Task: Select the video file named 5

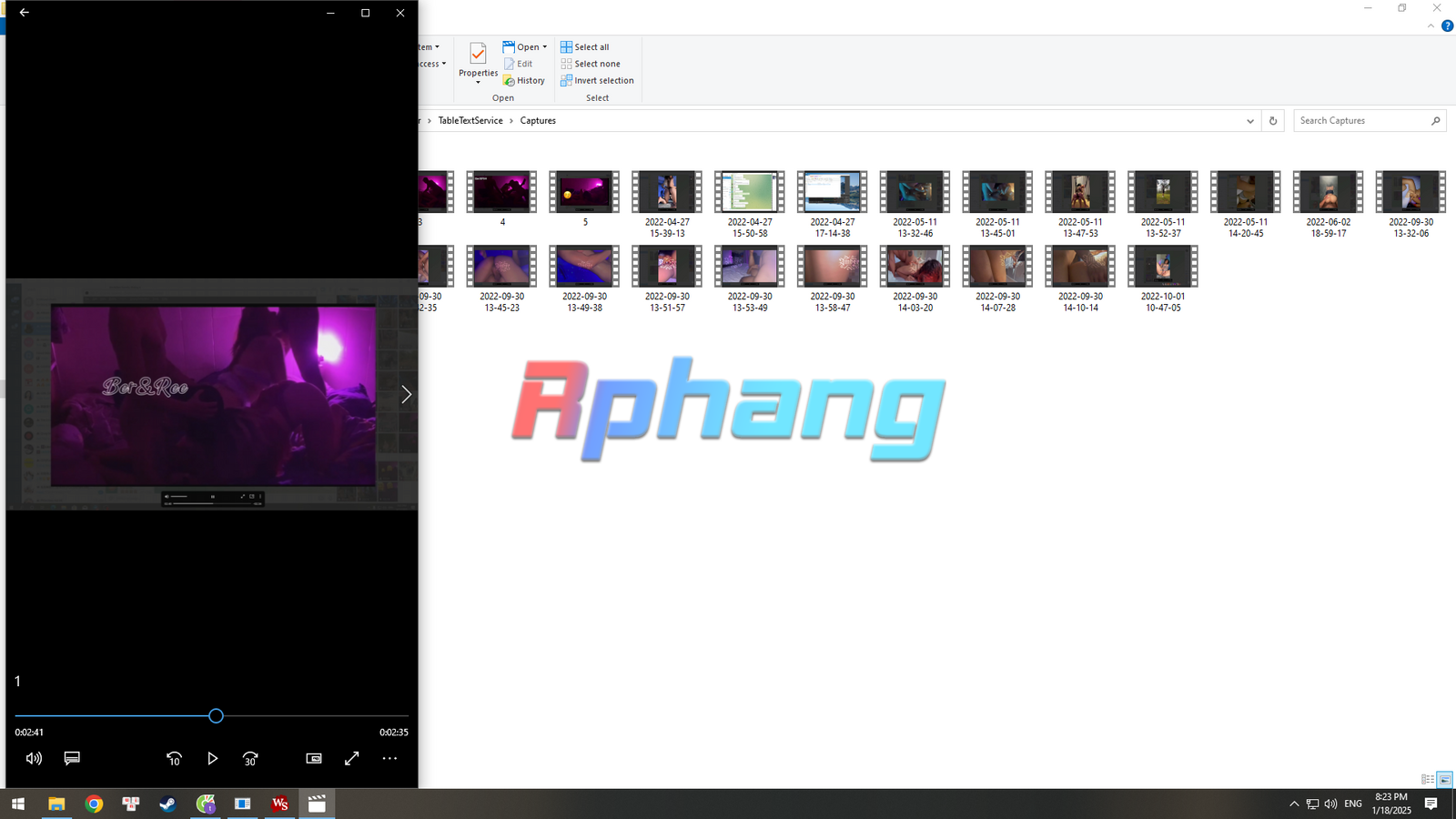Action: tap(584, 198)
